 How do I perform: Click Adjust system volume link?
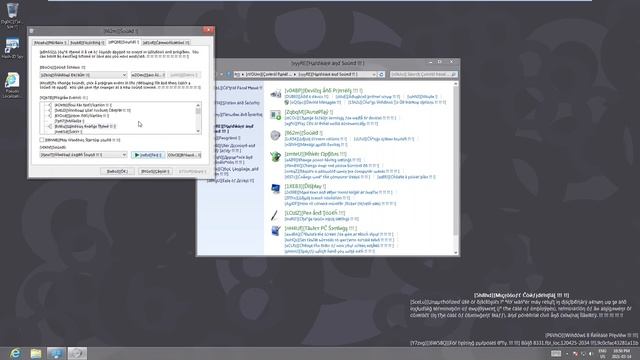[316, 139]
